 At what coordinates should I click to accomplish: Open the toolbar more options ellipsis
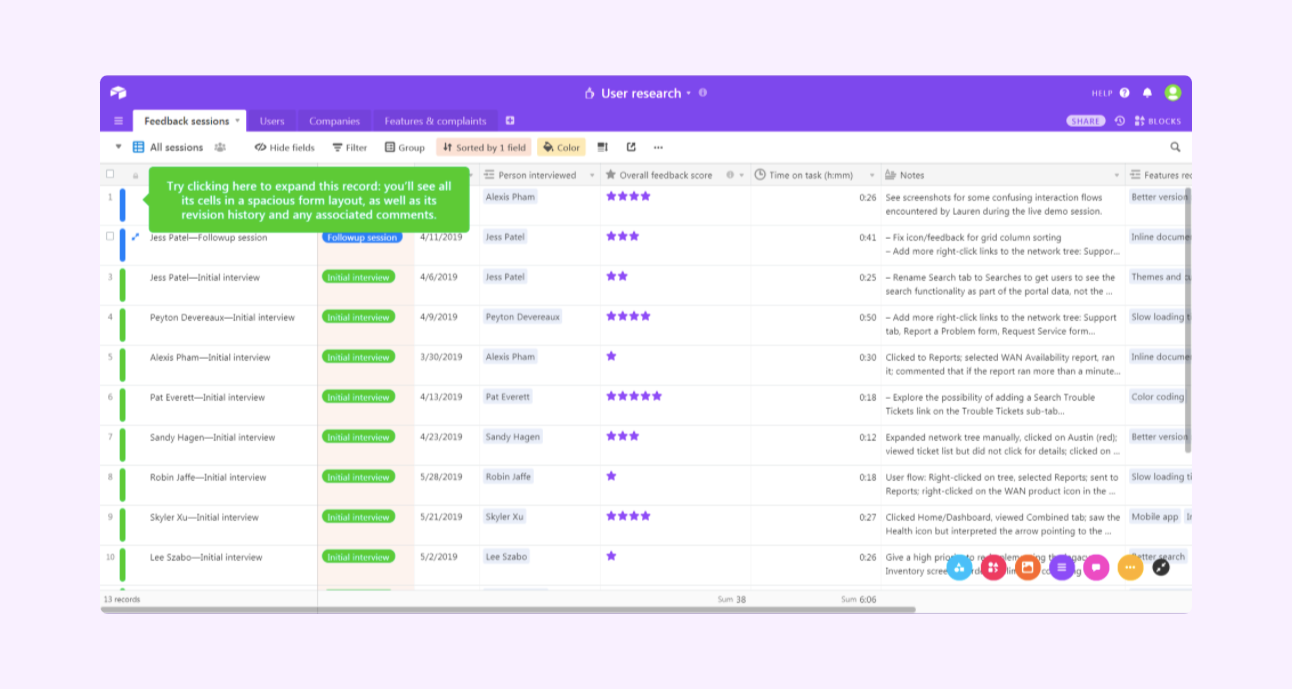tap(658, 147)
